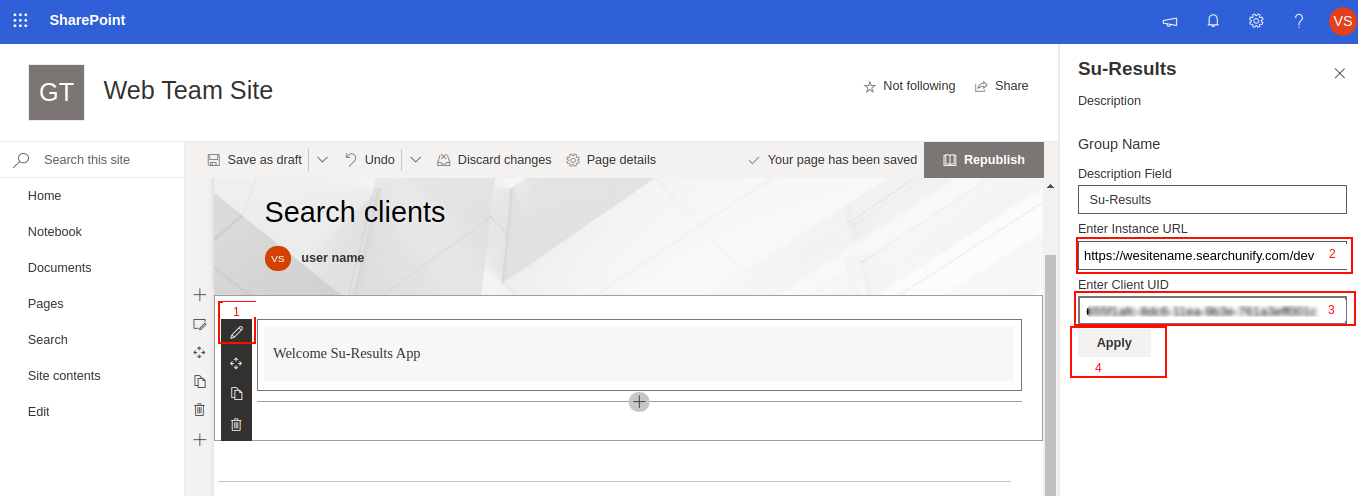Click the move web part icon

point(236,363)
